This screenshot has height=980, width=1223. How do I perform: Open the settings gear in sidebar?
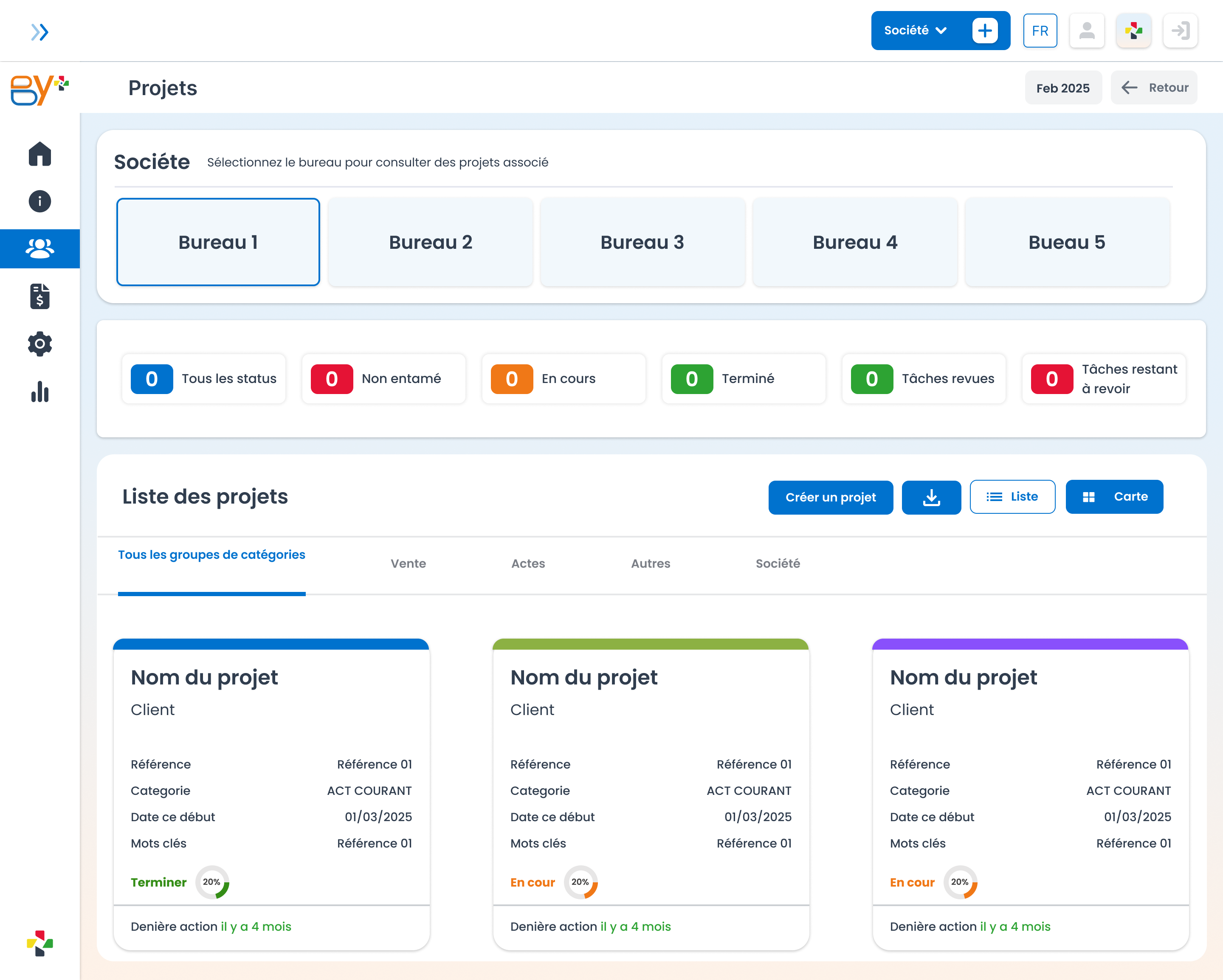[40, 344]
